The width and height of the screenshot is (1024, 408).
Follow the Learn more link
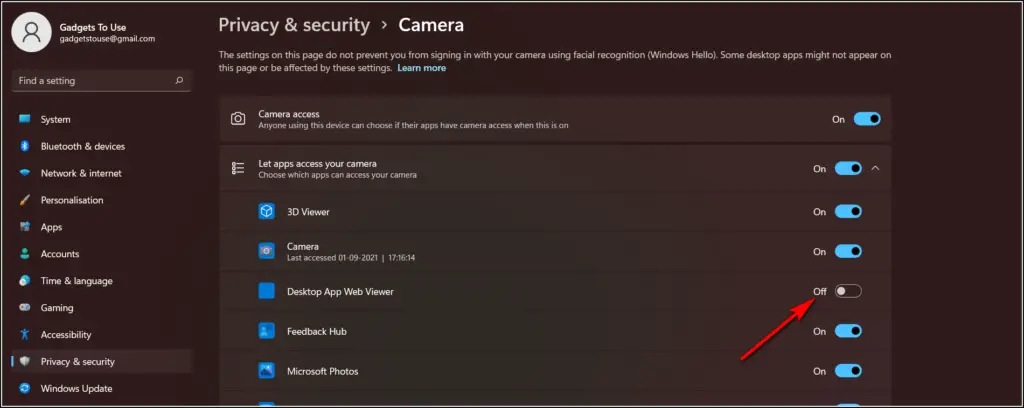(x=422, y=68)
